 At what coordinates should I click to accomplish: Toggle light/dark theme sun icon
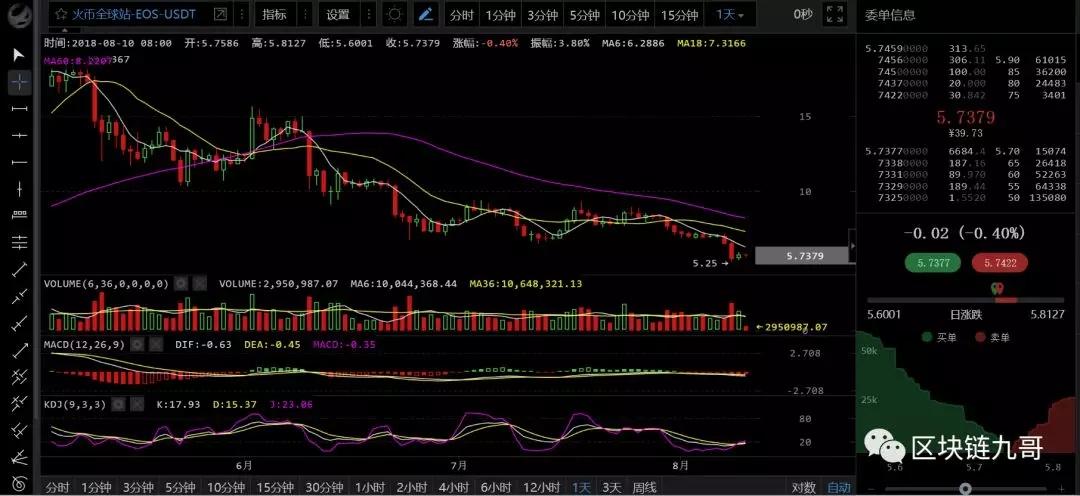pyautogui.click(x=394, y=14)
